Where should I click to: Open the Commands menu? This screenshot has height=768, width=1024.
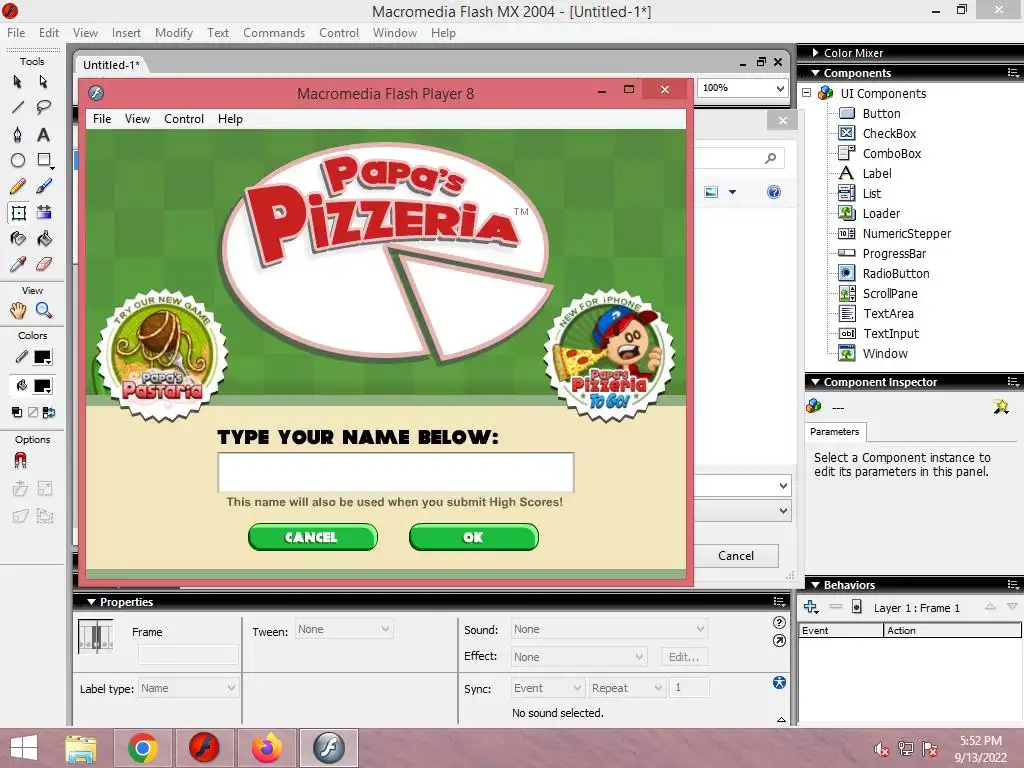click(274, 33)
